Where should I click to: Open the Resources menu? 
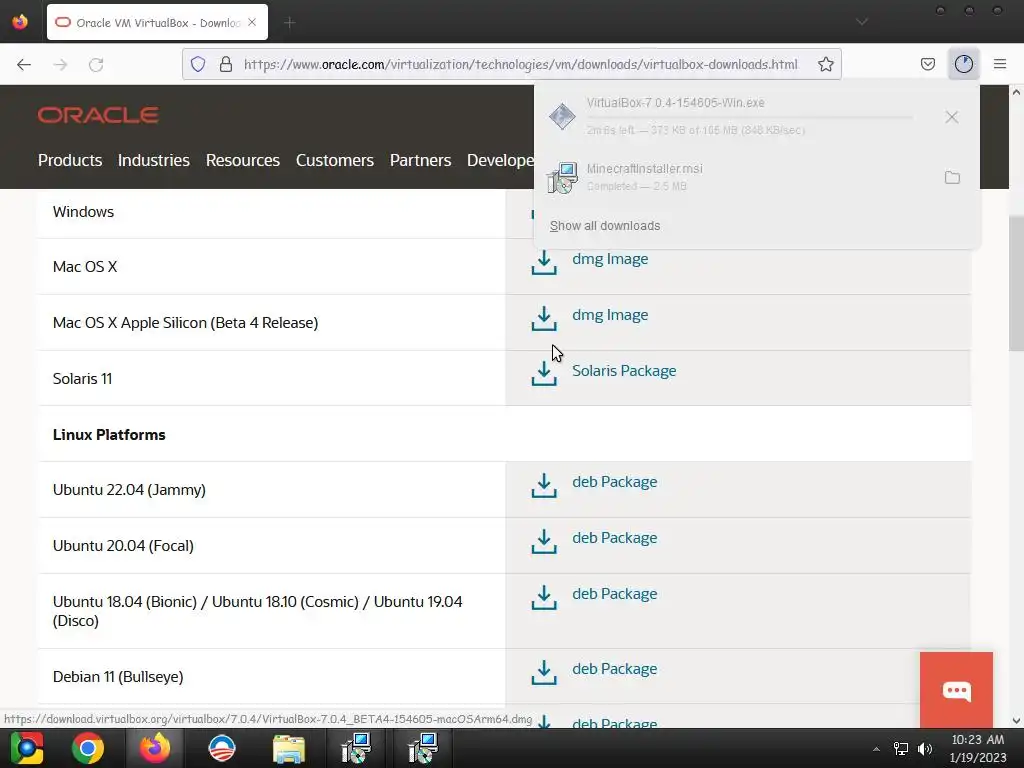coord(242,160)
